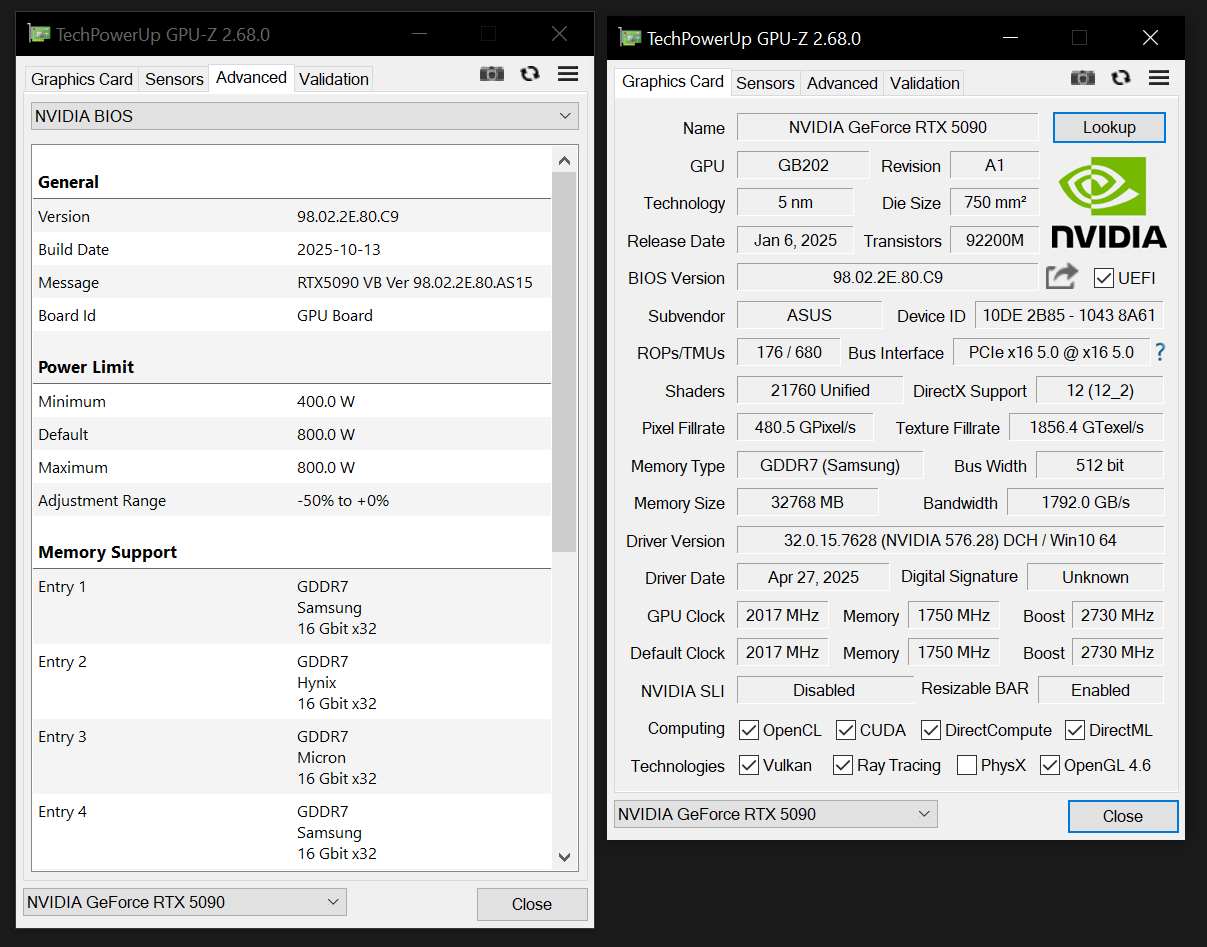Click Entry 2 Hynix memory row
This screenshot has width=1207, height=947.
point(292,682)
